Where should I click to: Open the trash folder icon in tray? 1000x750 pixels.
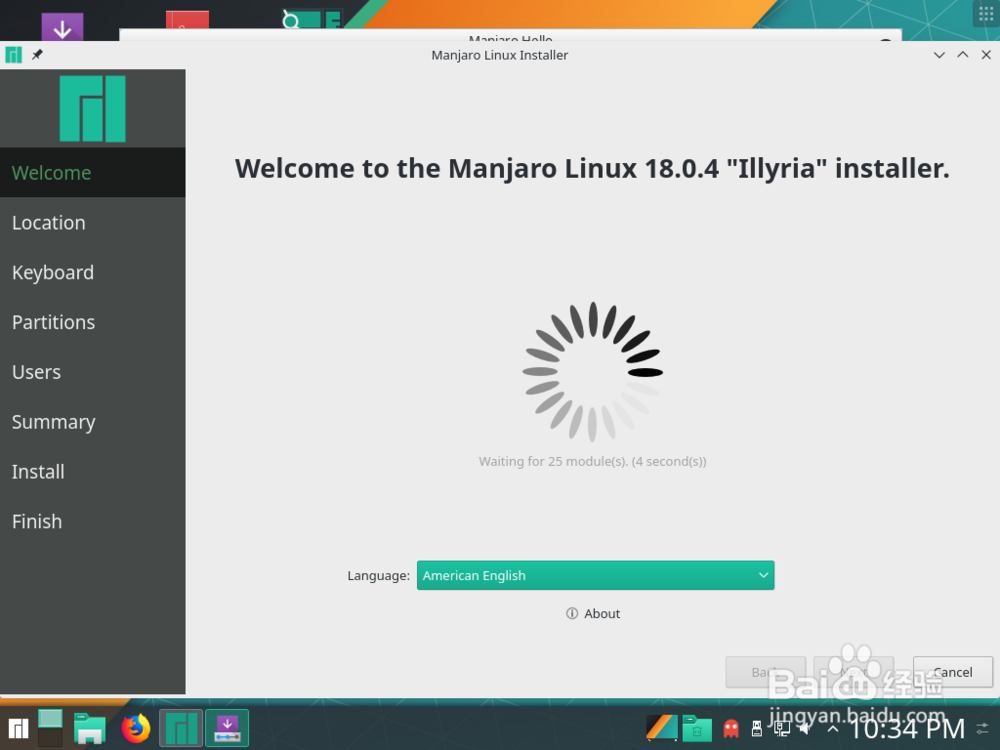(697, 728)
